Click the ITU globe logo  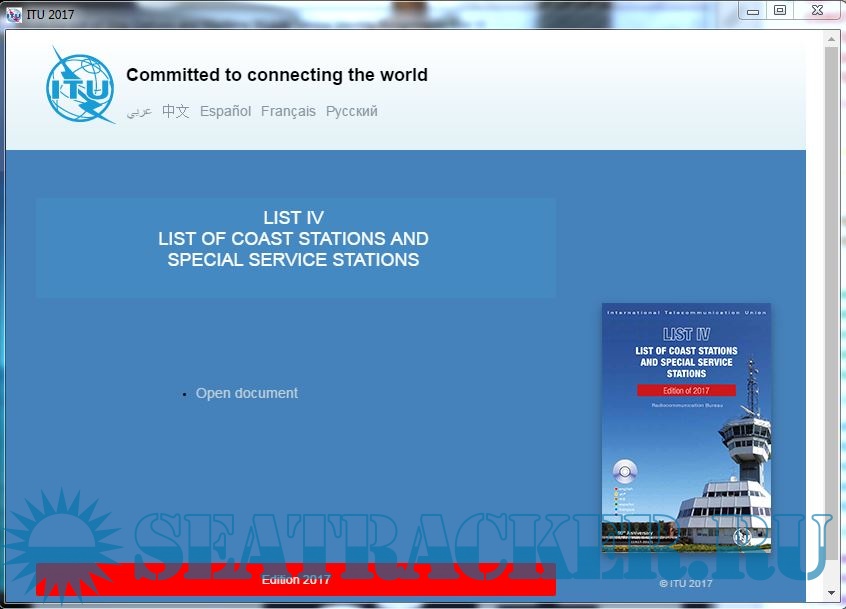tap(80, 86)
